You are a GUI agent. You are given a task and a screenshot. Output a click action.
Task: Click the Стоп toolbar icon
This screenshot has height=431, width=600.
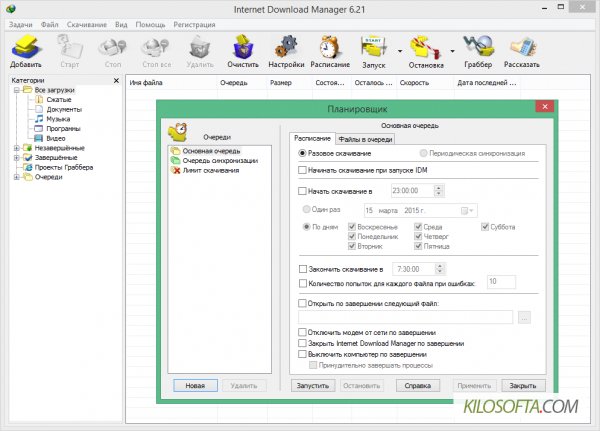tap(112, 47)
